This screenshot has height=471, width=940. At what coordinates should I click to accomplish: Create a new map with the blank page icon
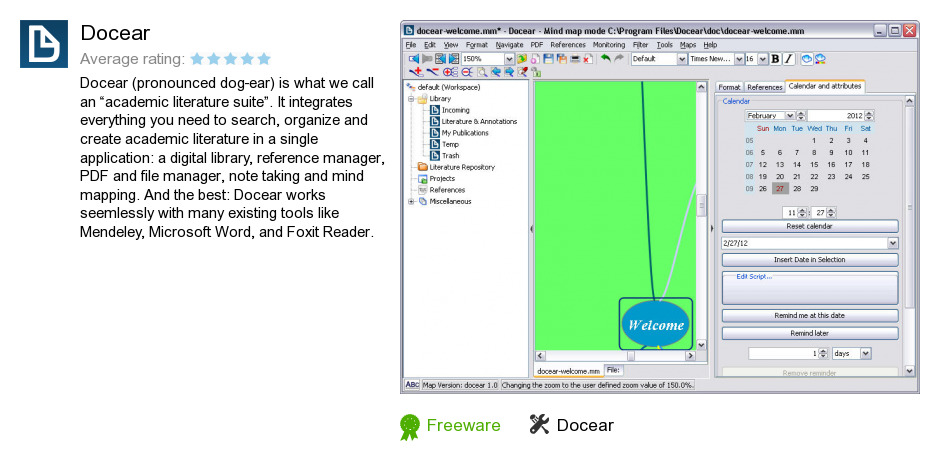tap(535, 59)
